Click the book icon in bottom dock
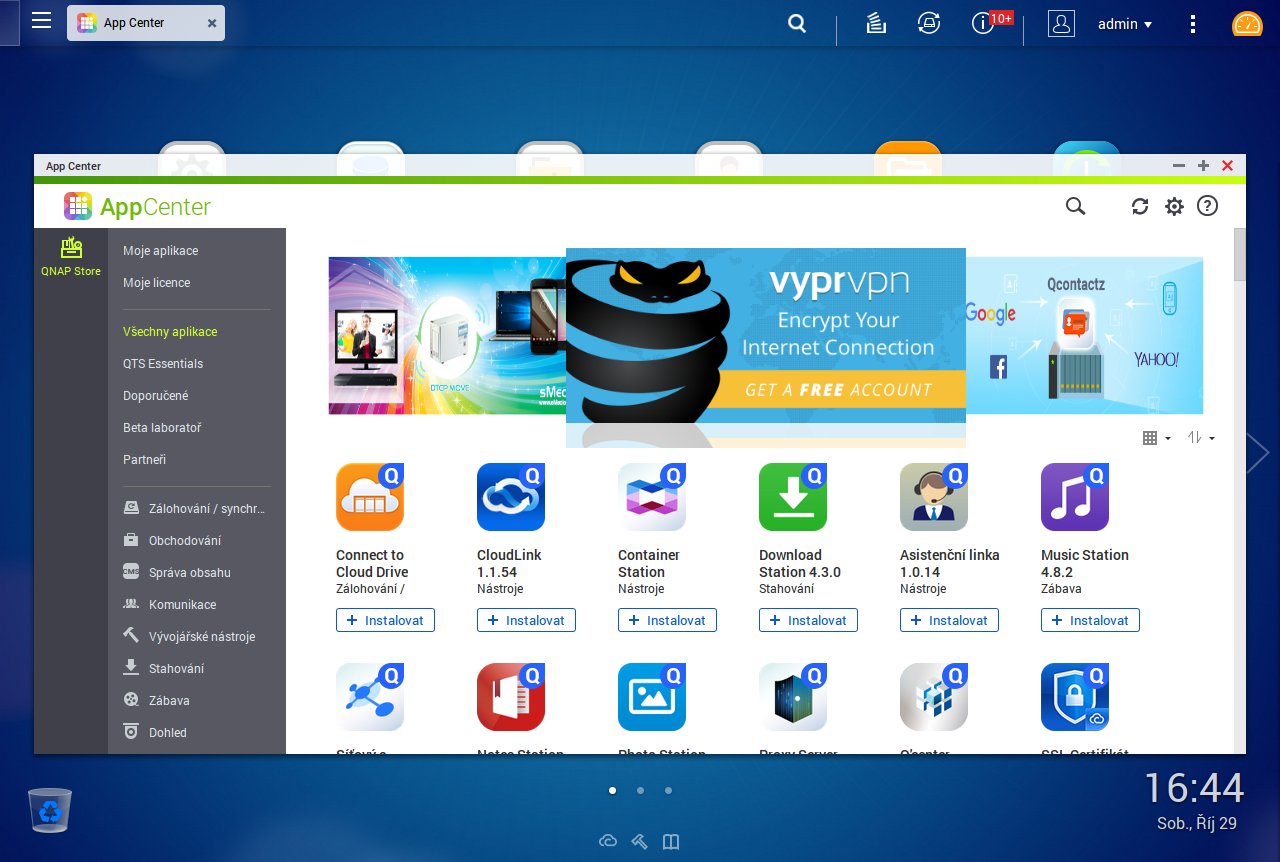 coord(671,841)
